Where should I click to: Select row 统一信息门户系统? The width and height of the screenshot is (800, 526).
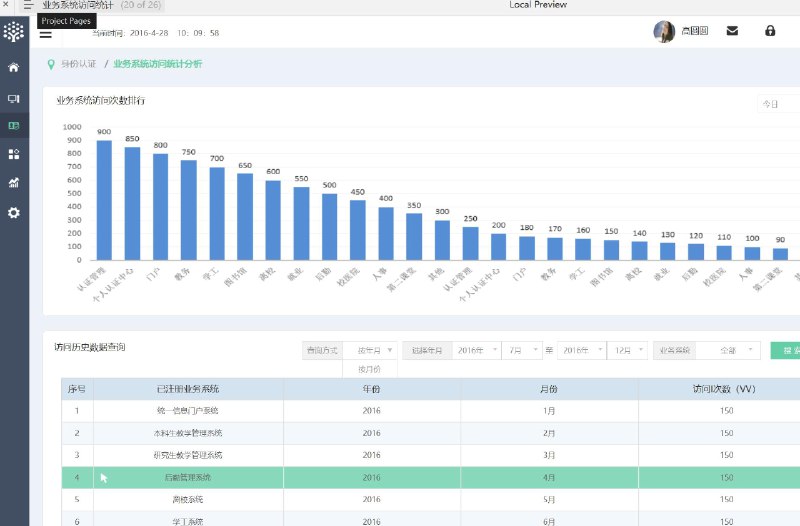pos(431,411)
